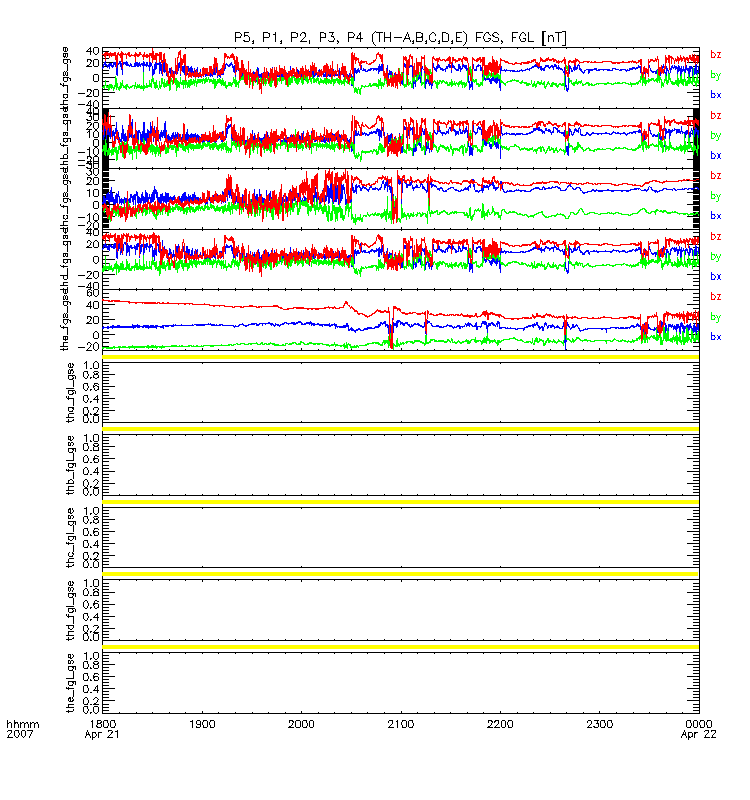Select the 2000 time tick label
750x800 pixels.
pyautogui.click(x=302, y=724)
